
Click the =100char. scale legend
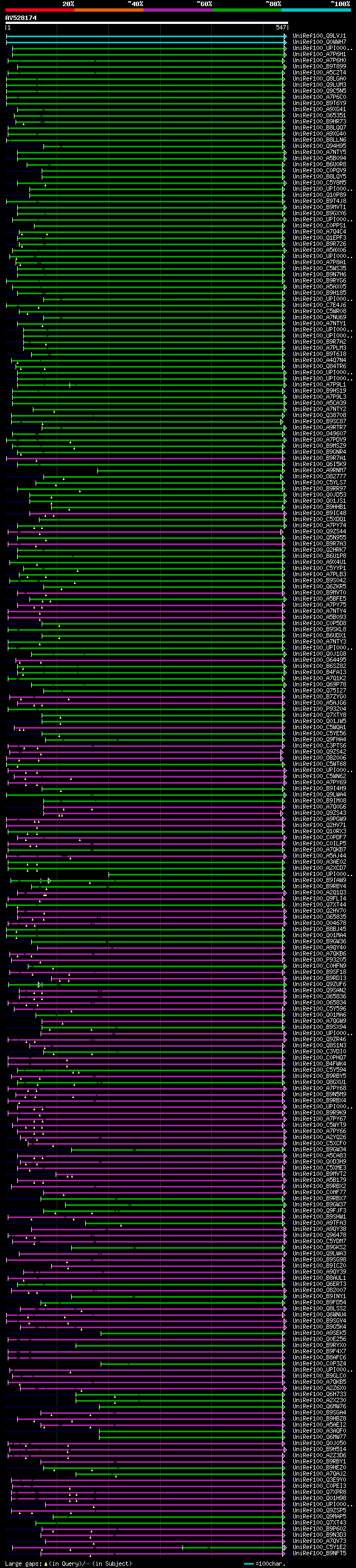click(265, 1564)
